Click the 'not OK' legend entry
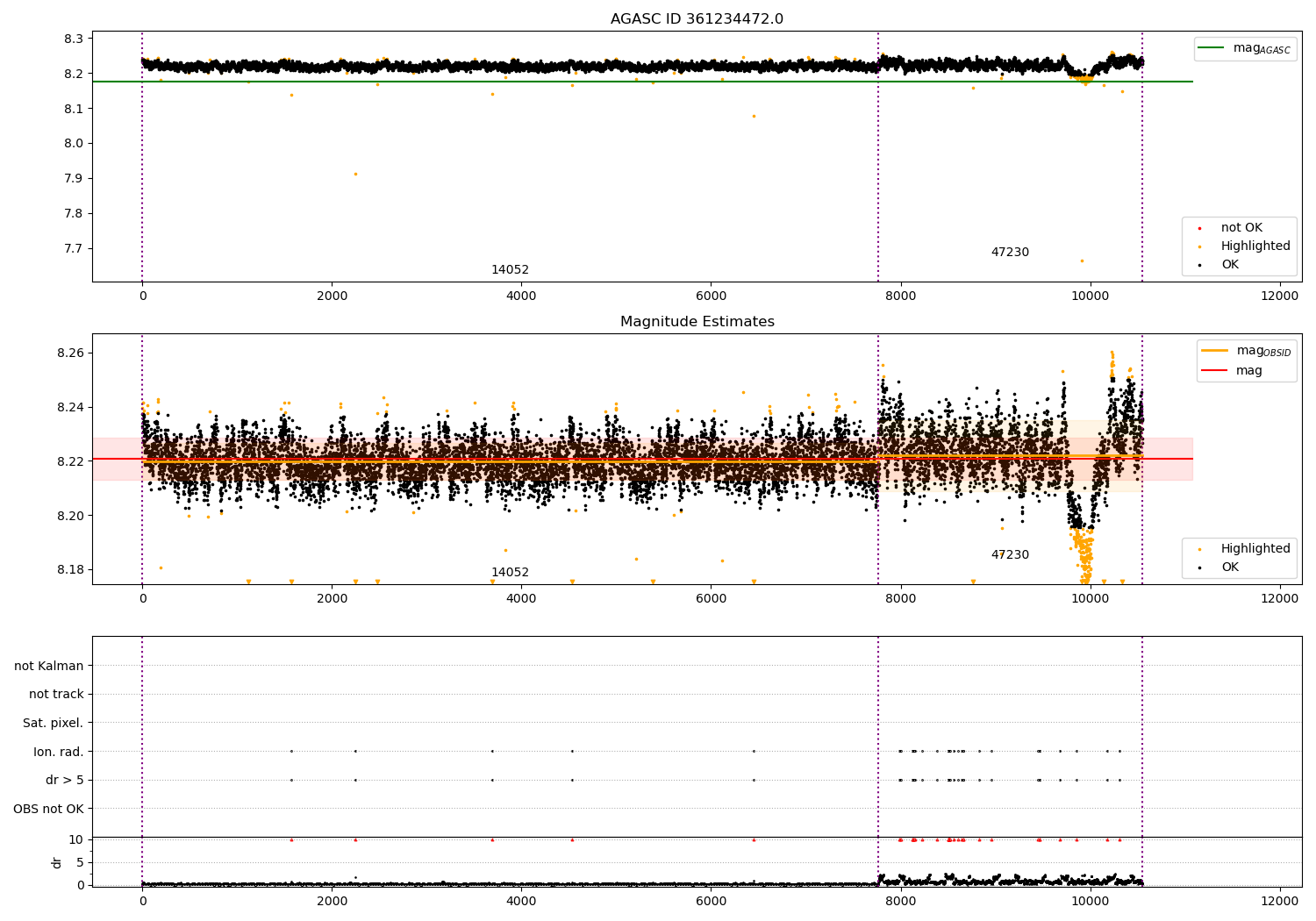The image size is (1316, 921). [x=1241, y=228]
